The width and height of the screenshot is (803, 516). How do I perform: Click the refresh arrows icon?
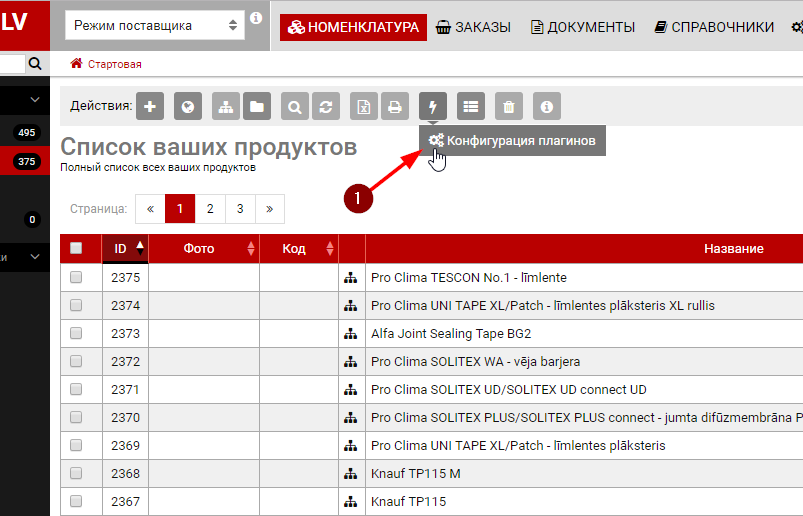tap(324, 106)
